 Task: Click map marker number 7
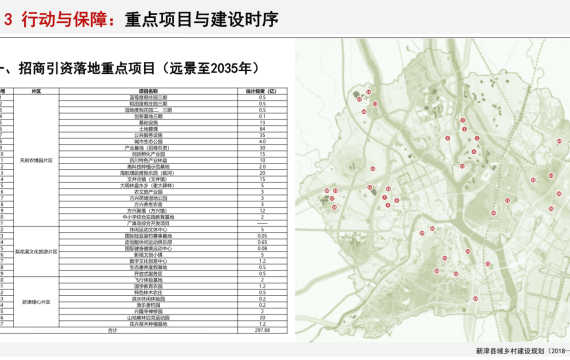[x=384, y=197]
